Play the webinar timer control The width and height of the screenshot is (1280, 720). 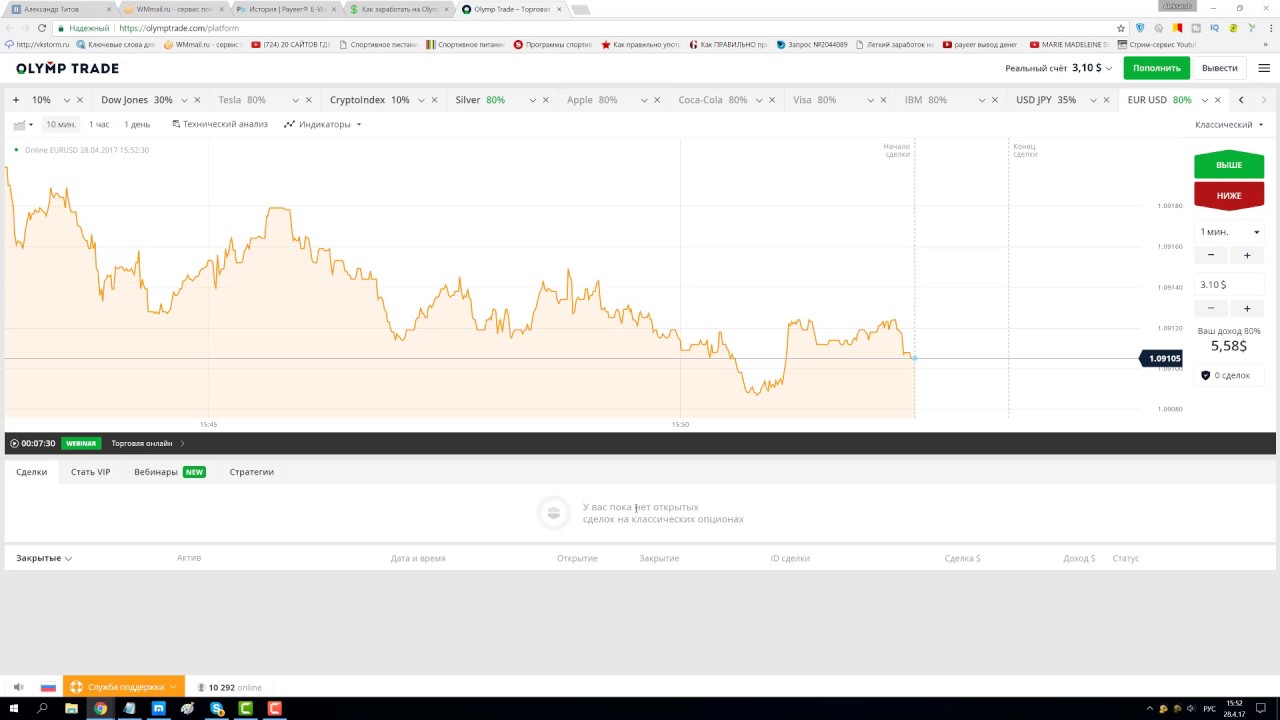pos(14,443)
